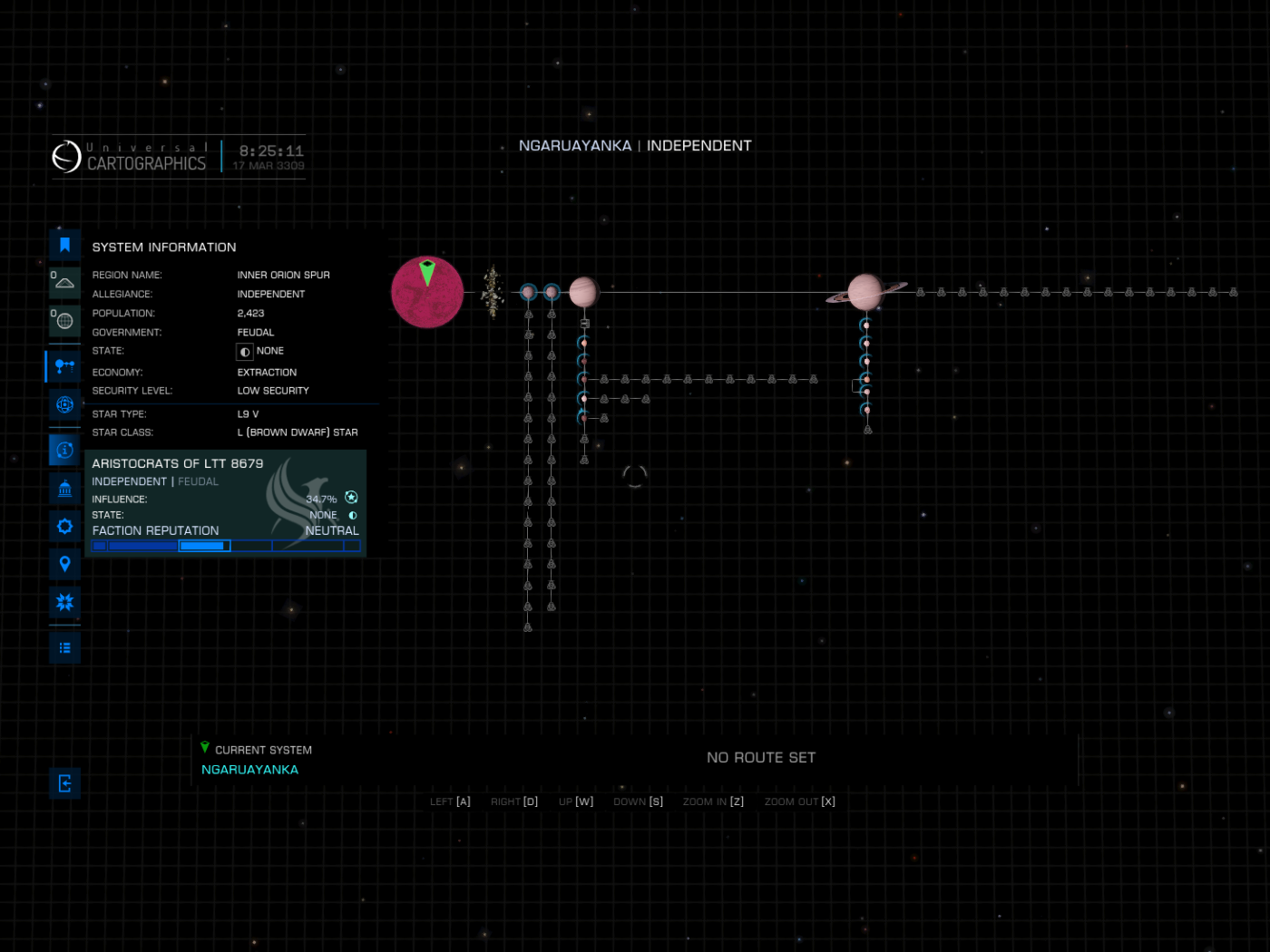
Task: Open the Thargoid war flower icon
Action: pyautogui.click(x=64, y=602)
